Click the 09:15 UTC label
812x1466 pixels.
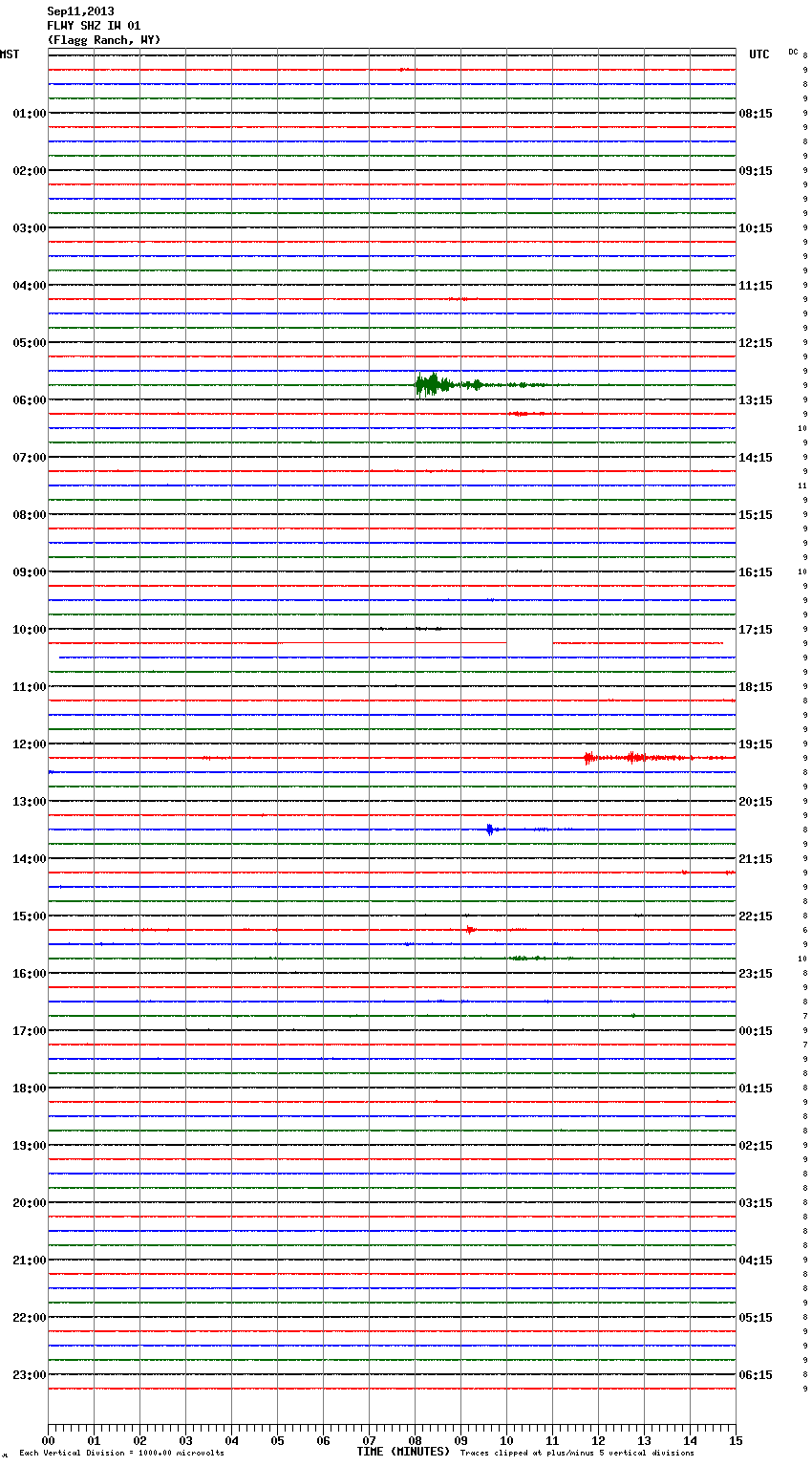point(756,171)
